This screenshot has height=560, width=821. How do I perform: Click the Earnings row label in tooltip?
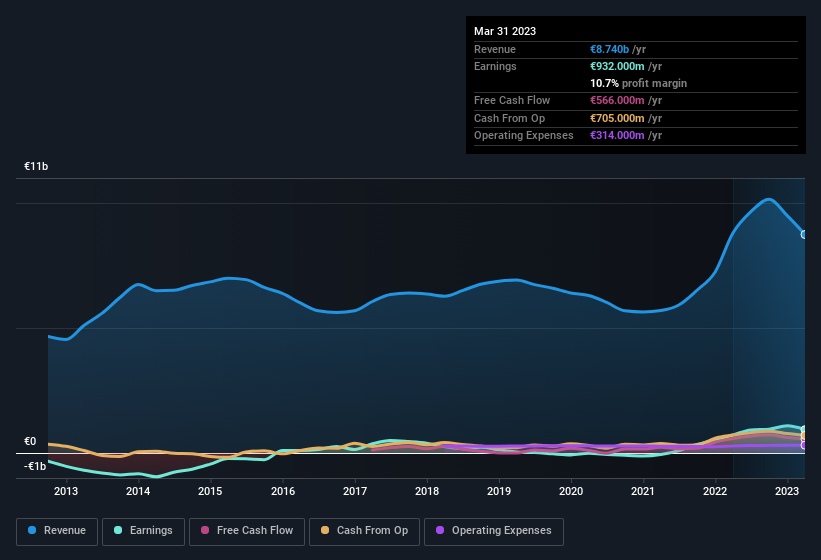click(x=495, y=66)
